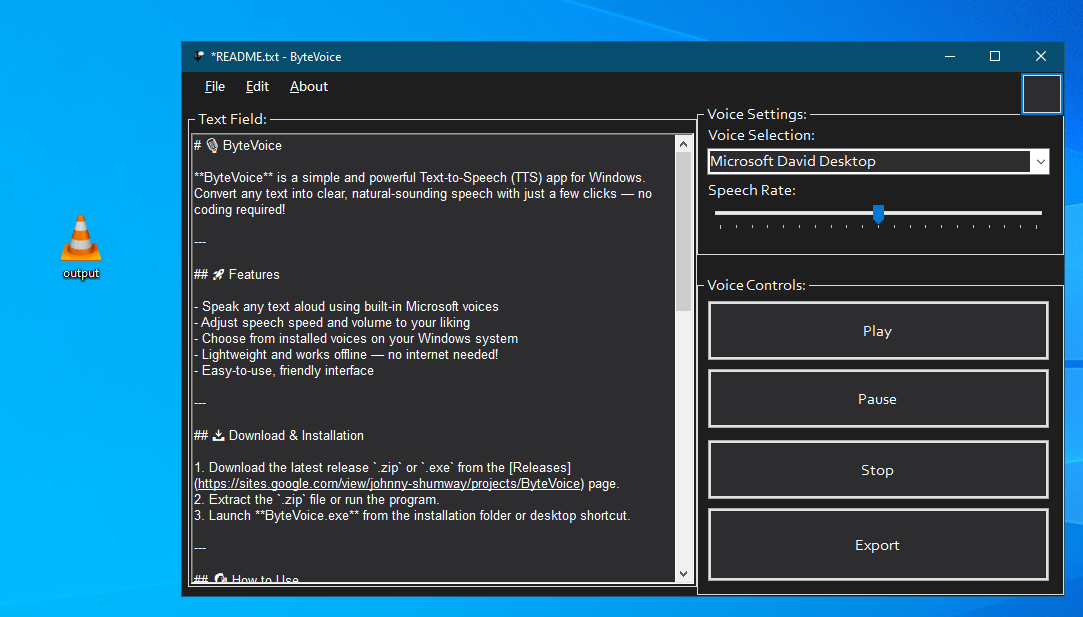Export the speech to audio file
The width and height of the screenshot is (1083, 617).
tap(878, 545)
